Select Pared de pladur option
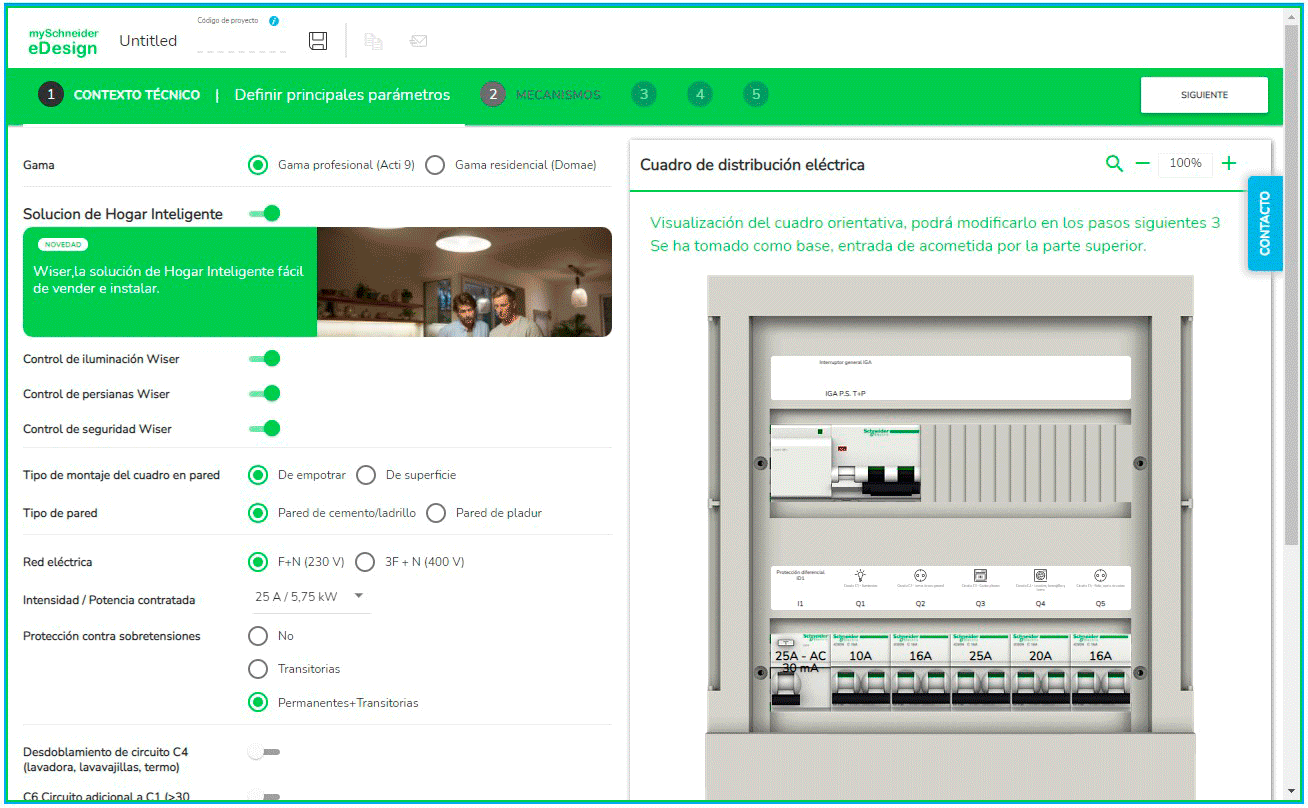Viewport: 1308px width, 808px height. 436,512
